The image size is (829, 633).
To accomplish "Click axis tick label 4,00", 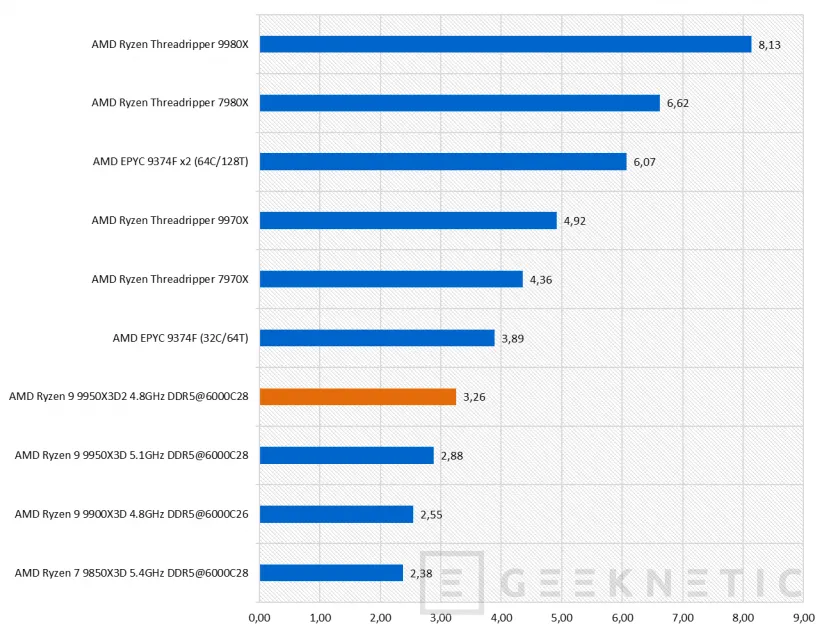I will tap(501, 618).
